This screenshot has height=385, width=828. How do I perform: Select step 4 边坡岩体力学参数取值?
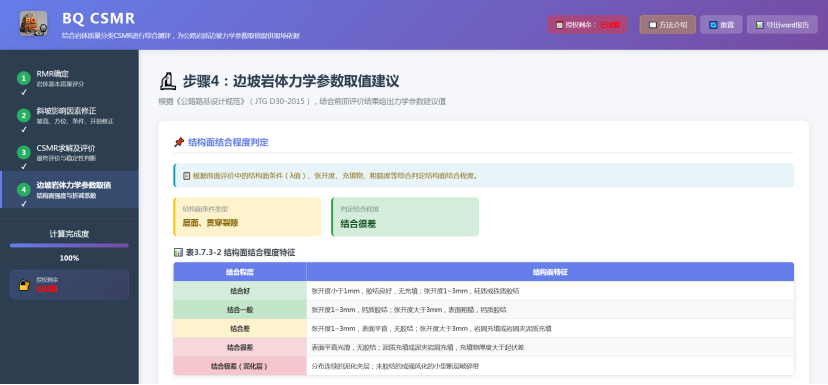pyautogui.click(x=69, y=190)
